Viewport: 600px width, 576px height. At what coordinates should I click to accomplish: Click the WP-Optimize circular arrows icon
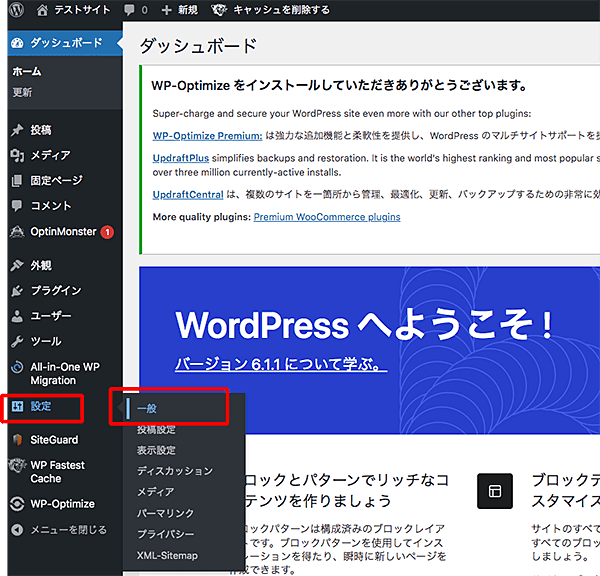tap(17, 504)
